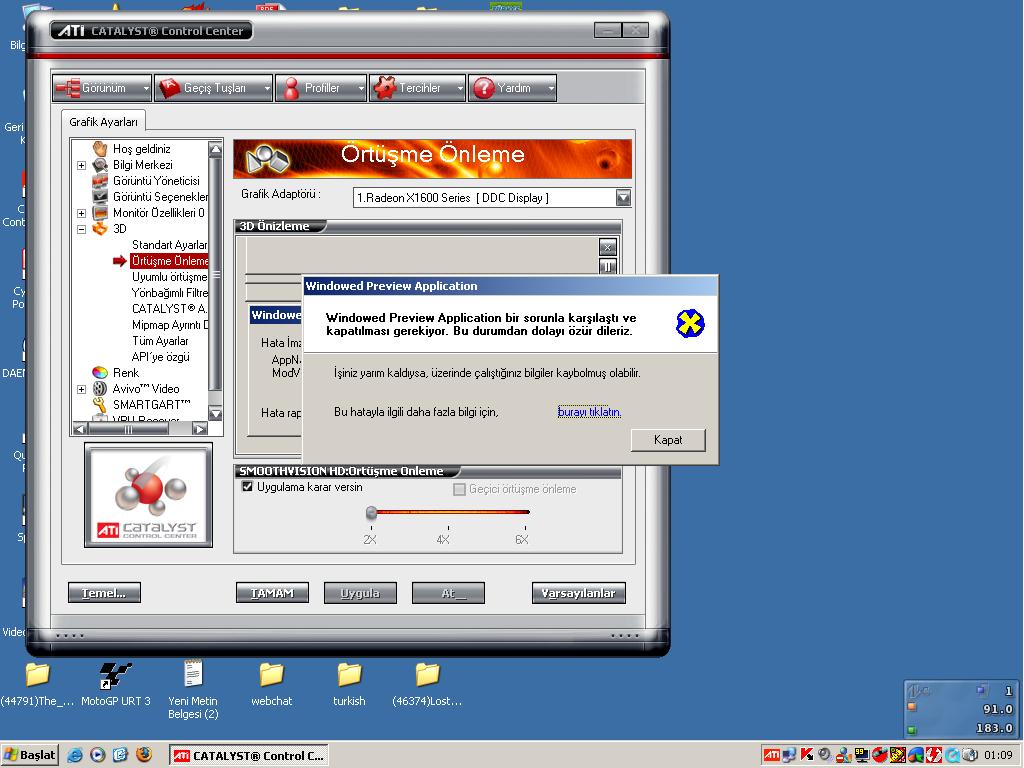The width and height of the screenshot is (1024, 768).
Task: Click the anti-aliasing slider thumb
Action: tap(371, 513)
